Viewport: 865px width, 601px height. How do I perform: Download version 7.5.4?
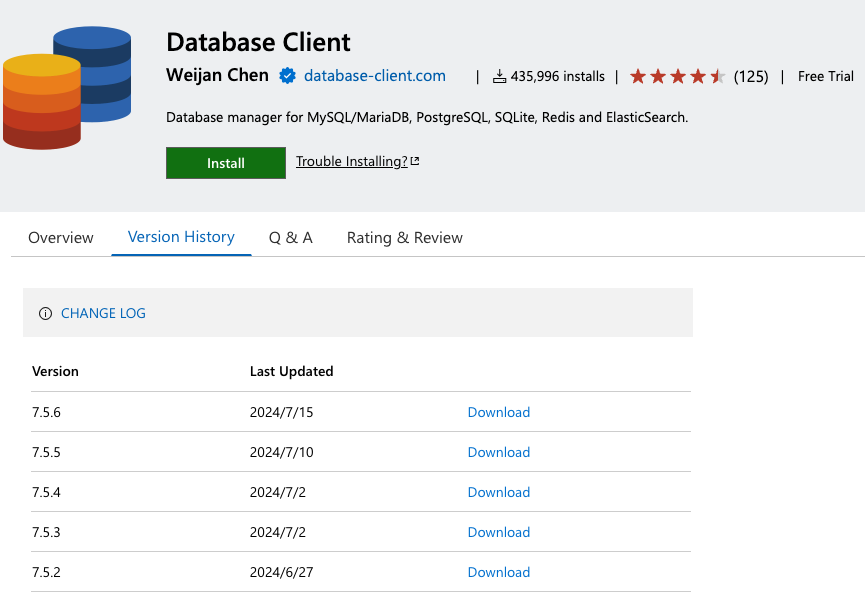499,492
